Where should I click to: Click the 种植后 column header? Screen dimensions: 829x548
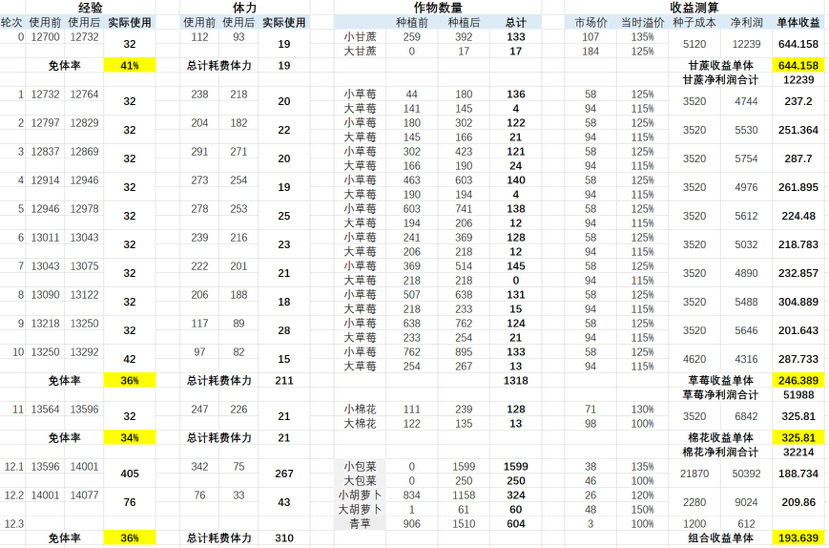(x=464, y=23)
